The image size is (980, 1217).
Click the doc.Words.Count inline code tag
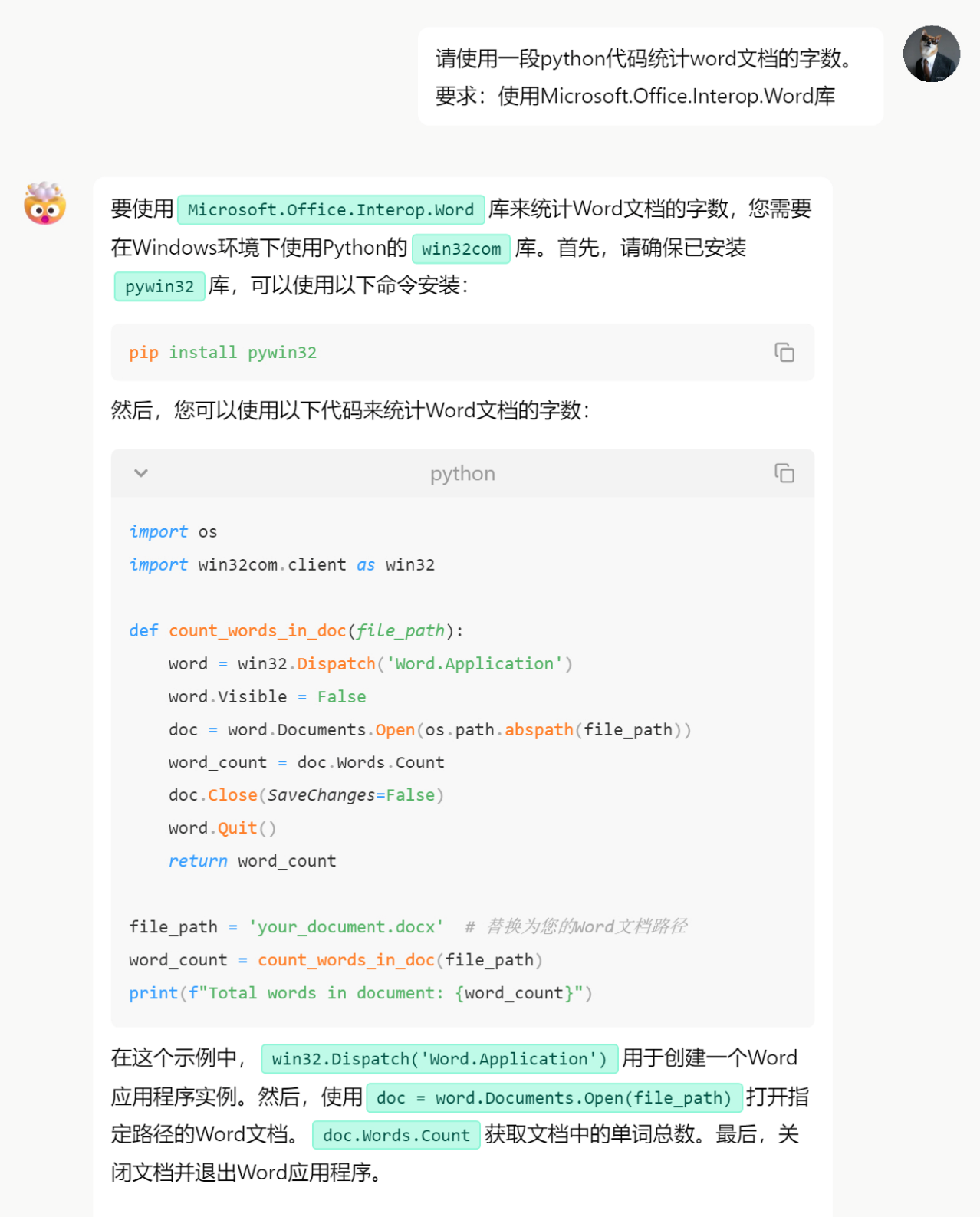(x=396, y=1136)
